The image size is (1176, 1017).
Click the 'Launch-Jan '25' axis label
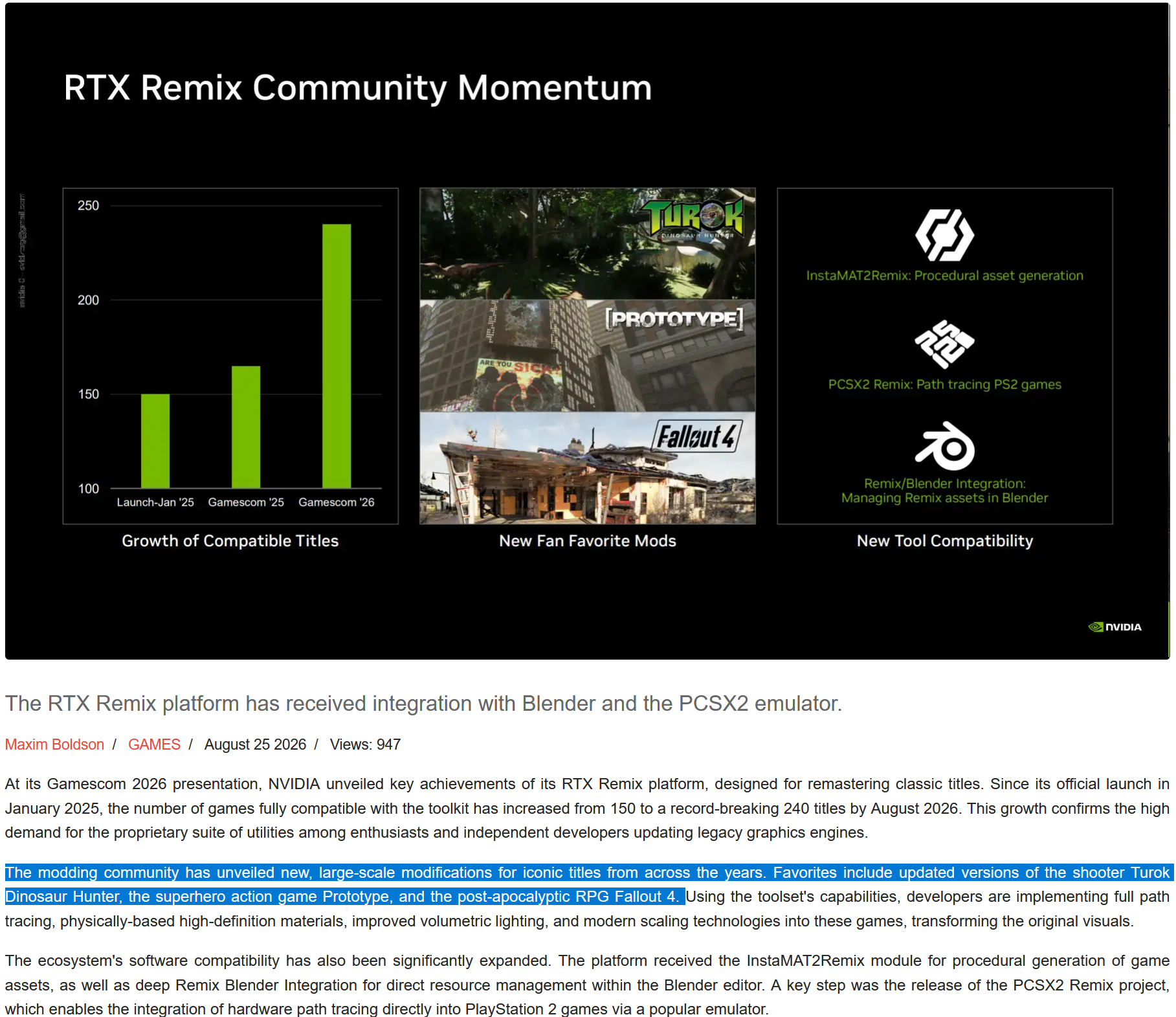point(155,502)
